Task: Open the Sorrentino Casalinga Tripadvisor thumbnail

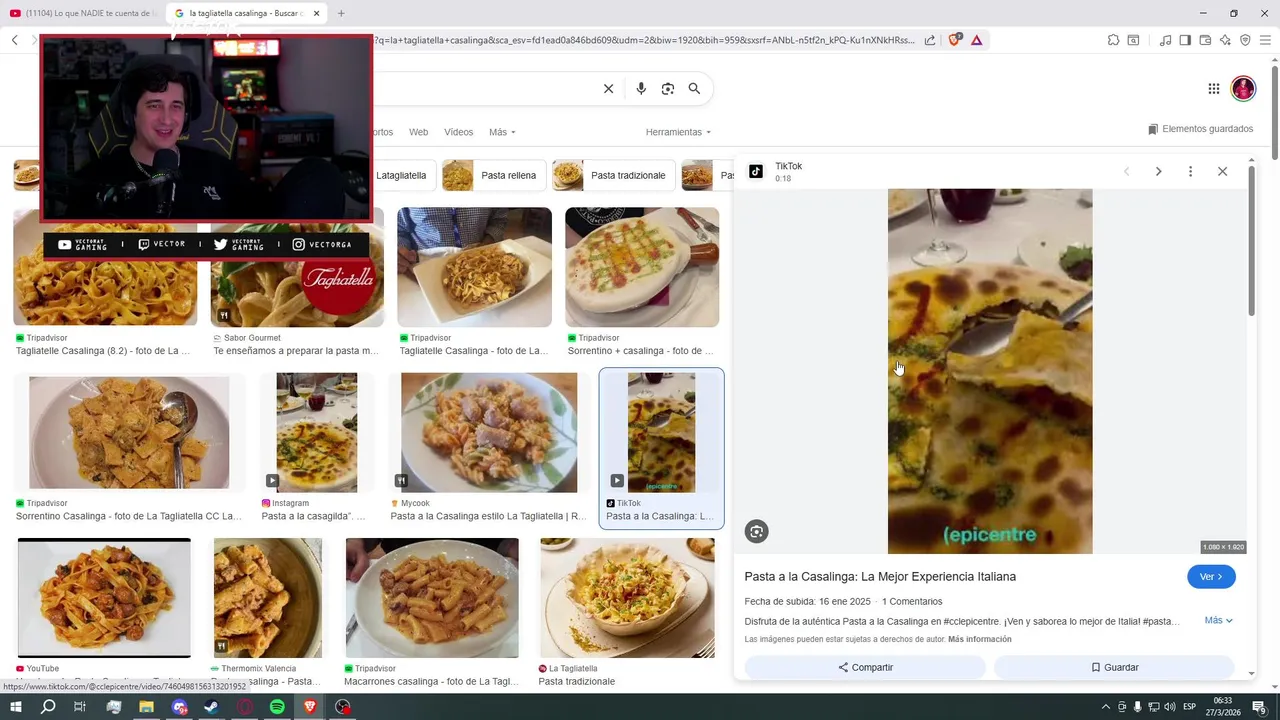Action: pyautogui.click(x=129, y=432)
